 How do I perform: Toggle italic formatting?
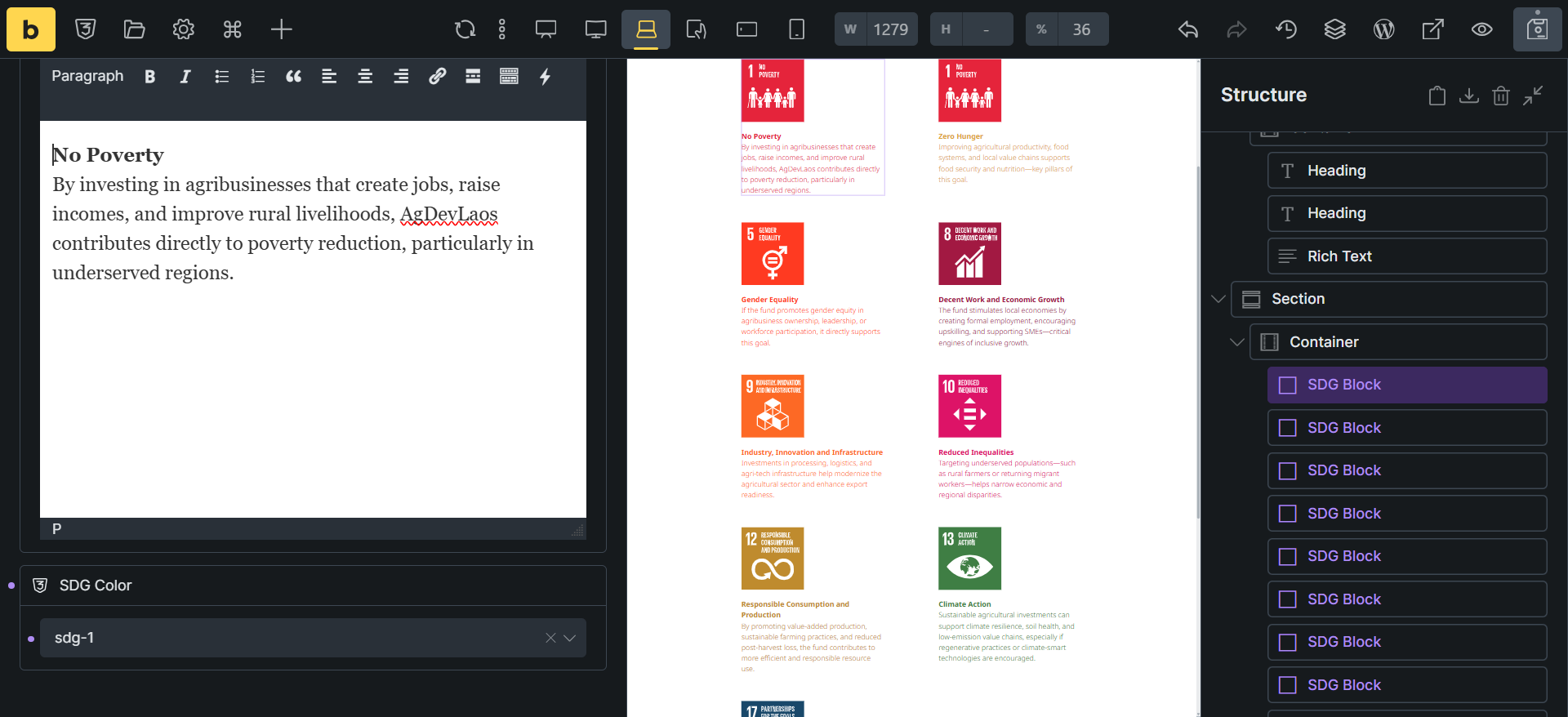point(185,77)
